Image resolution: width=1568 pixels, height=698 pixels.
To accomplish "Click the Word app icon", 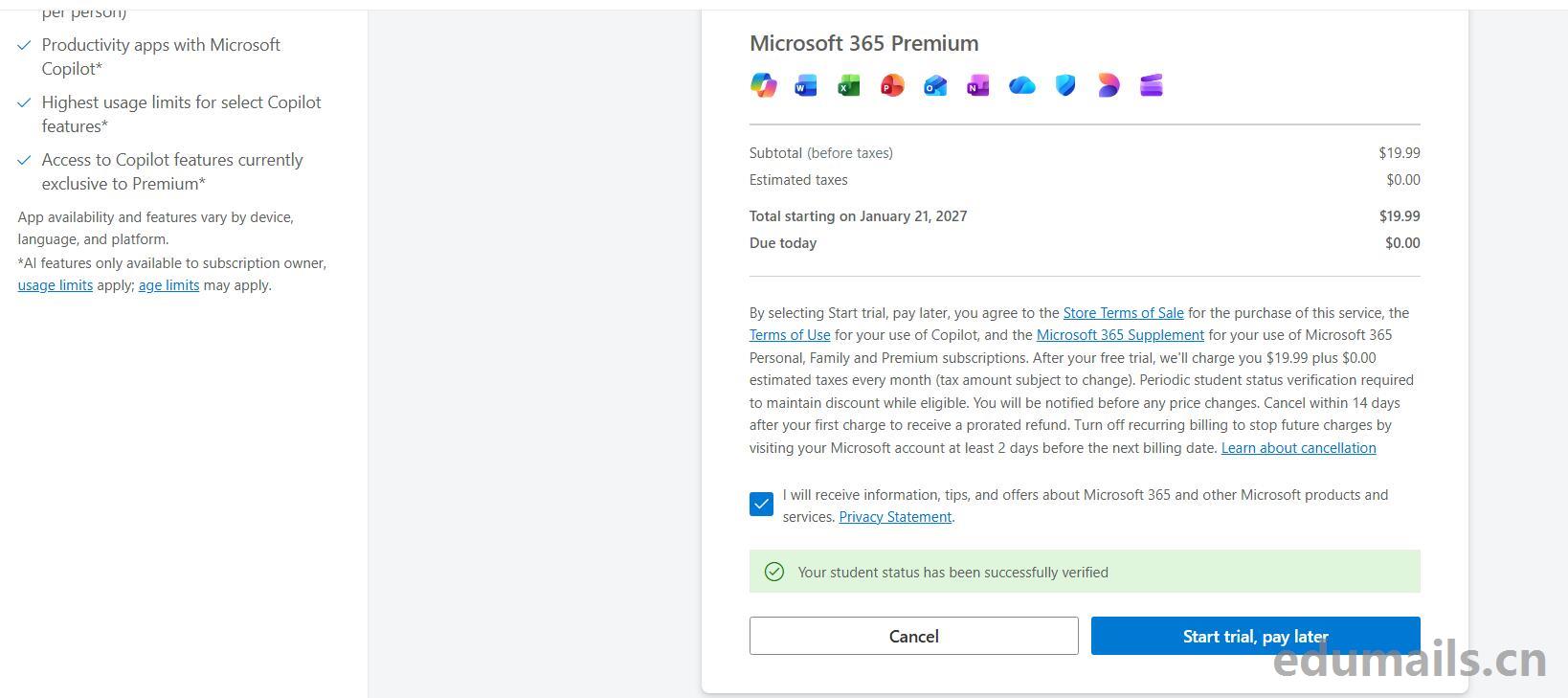I will pyautogui.click(x=806, y=86).
